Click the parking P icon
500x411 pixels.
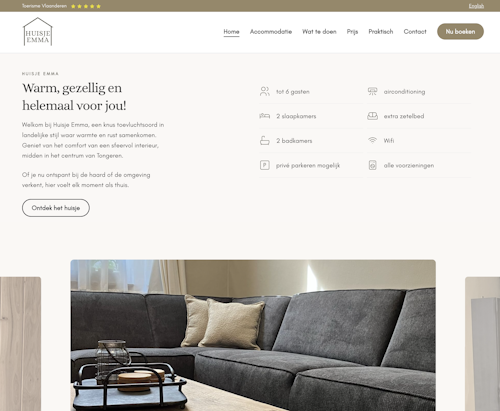[265, 165]
